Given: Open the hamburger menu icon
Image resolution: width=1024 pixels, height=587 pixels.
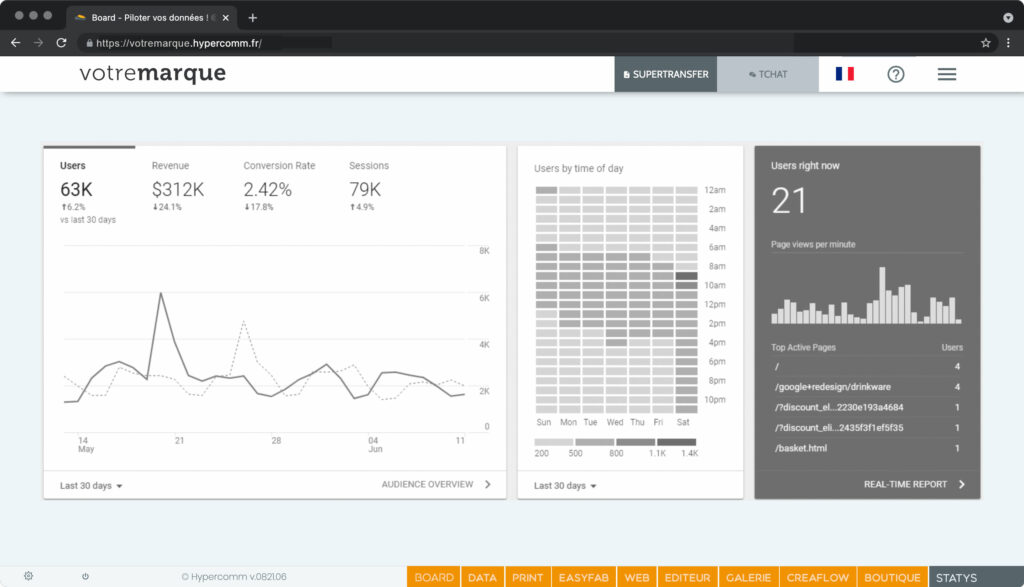Looking at the screenshot, I should (x=946, y=74).
